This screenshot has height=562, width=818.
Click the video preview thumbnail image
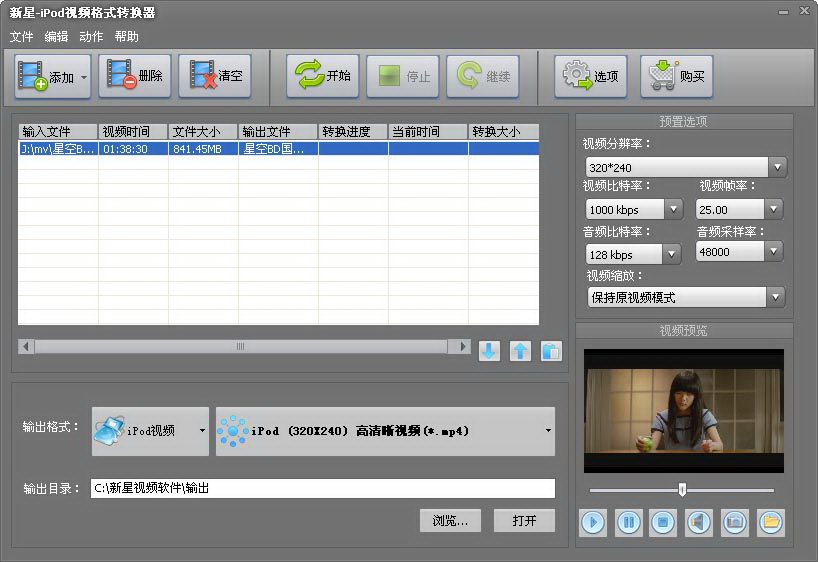(683, 411)
